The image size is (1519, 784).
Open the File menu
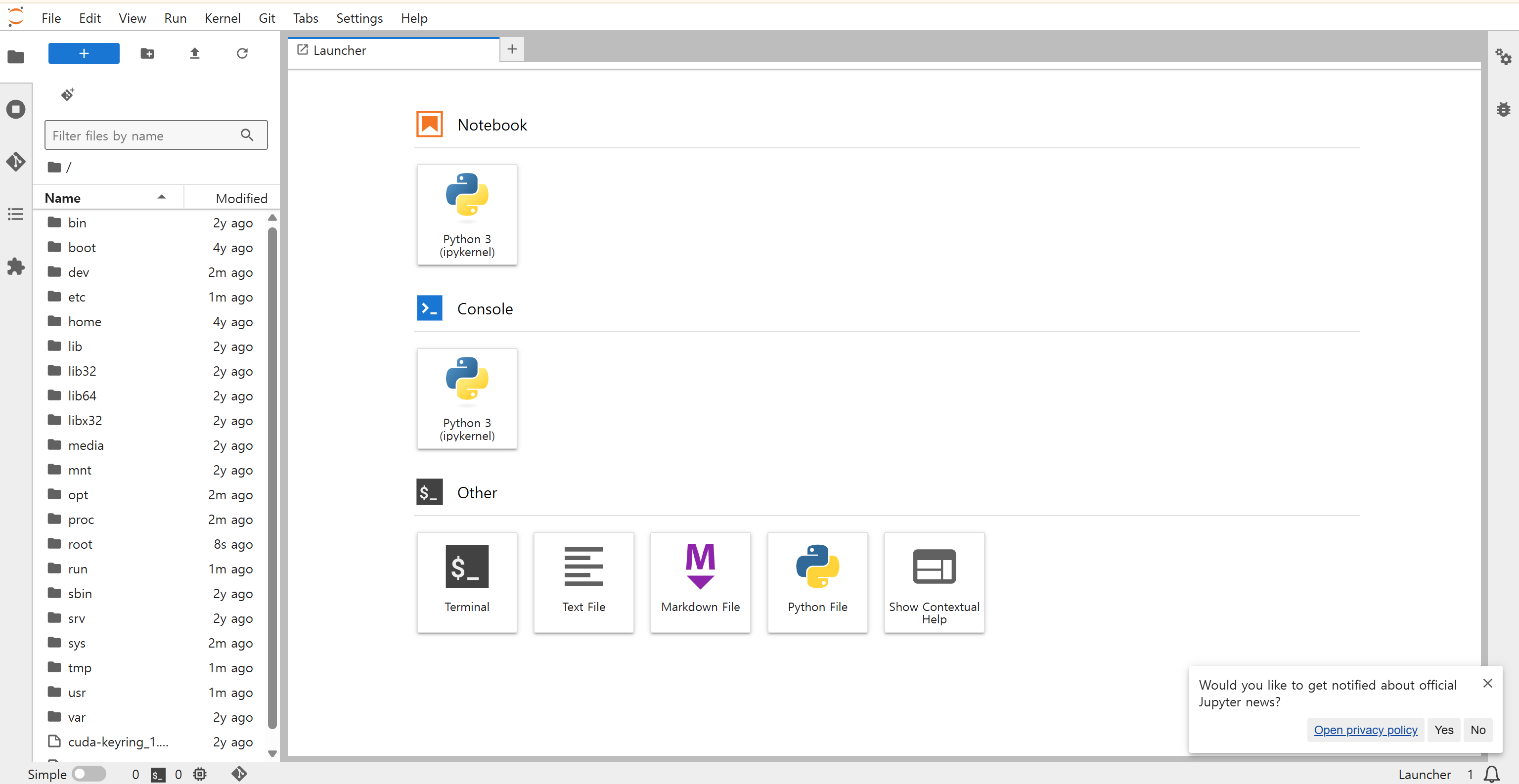51,18
